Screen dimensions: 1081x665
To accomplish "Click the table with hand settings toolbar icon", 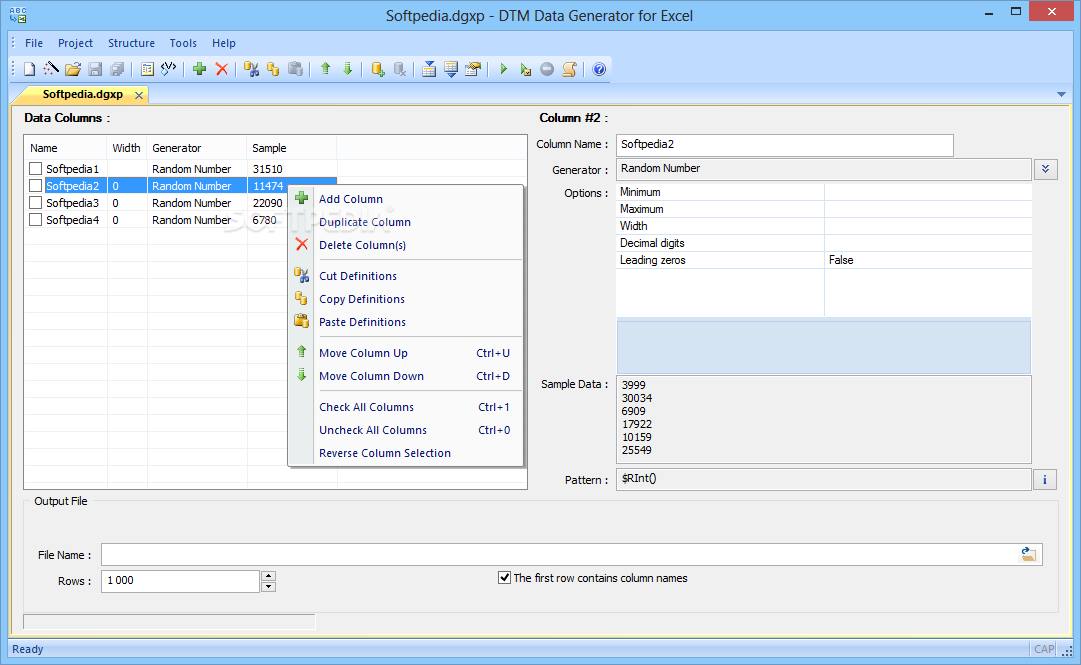I will coord(473,69).
